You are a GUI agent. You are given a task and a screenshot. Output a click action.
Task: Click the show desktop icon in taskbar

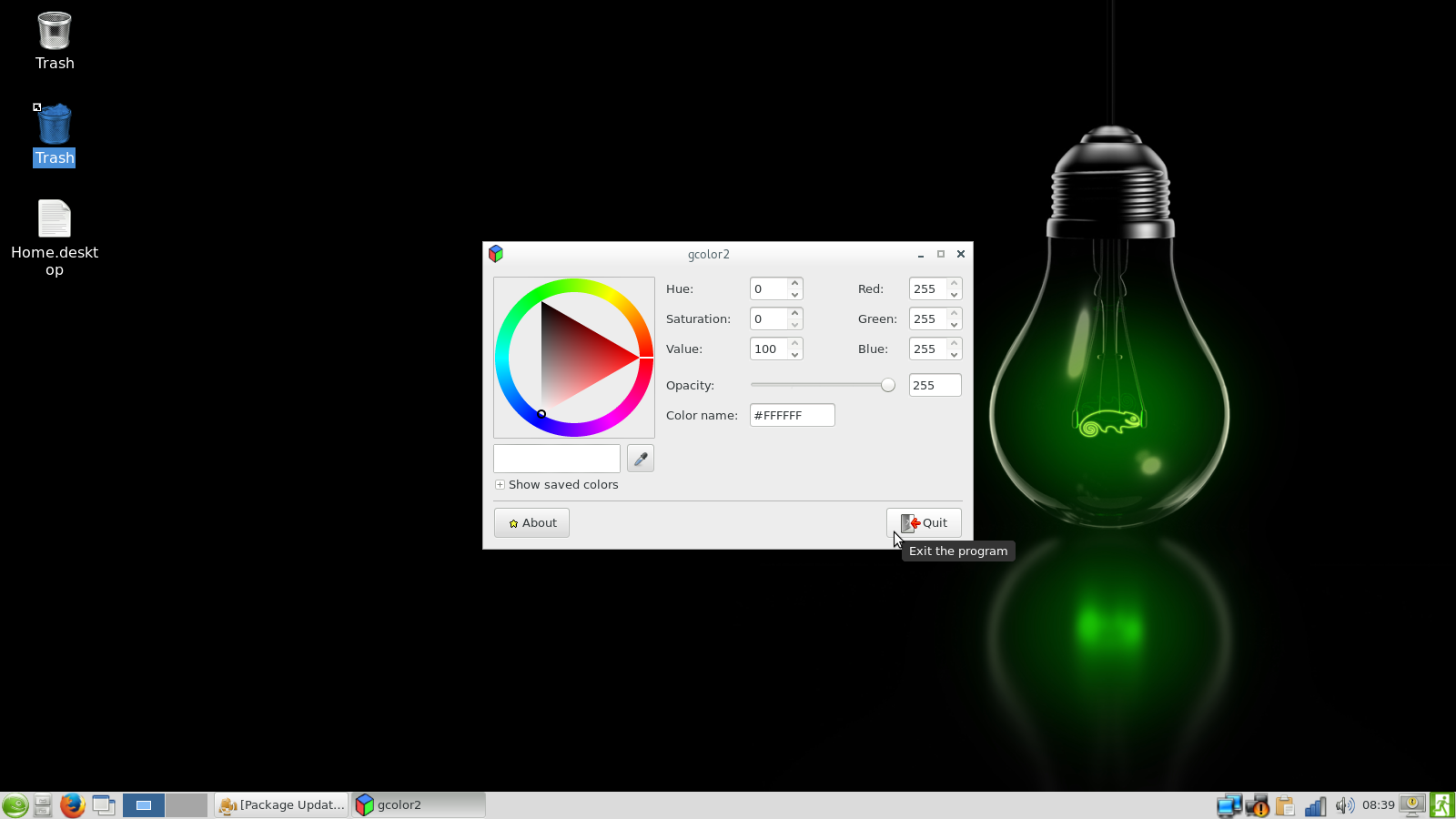(x=104, y=805)
